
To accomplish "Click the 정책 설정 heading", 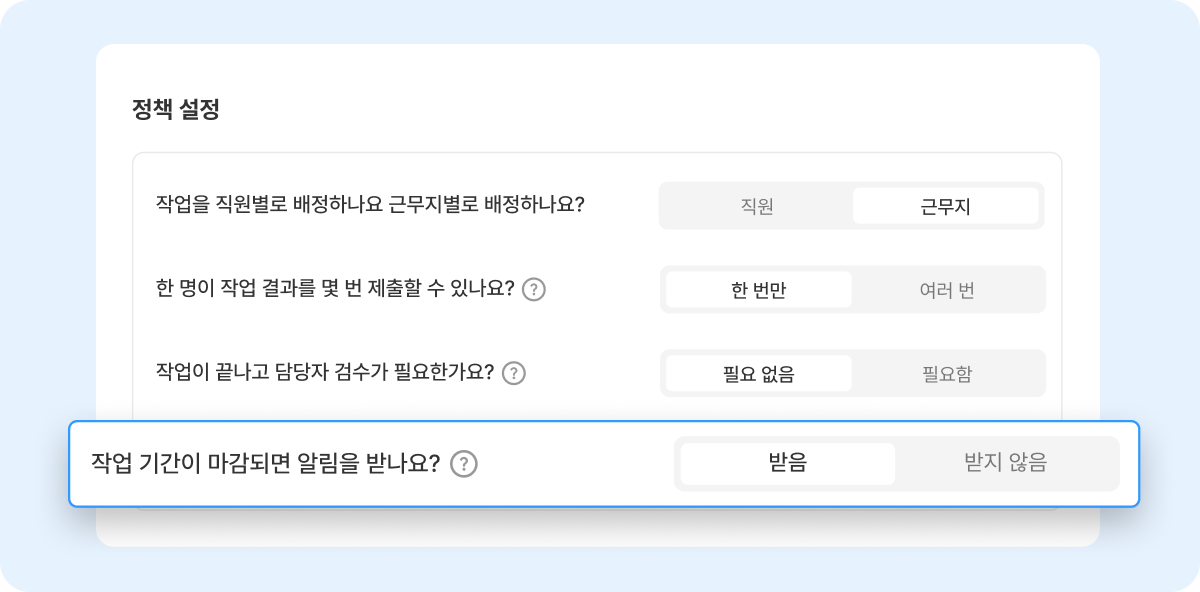I will [x=176, y=109].
